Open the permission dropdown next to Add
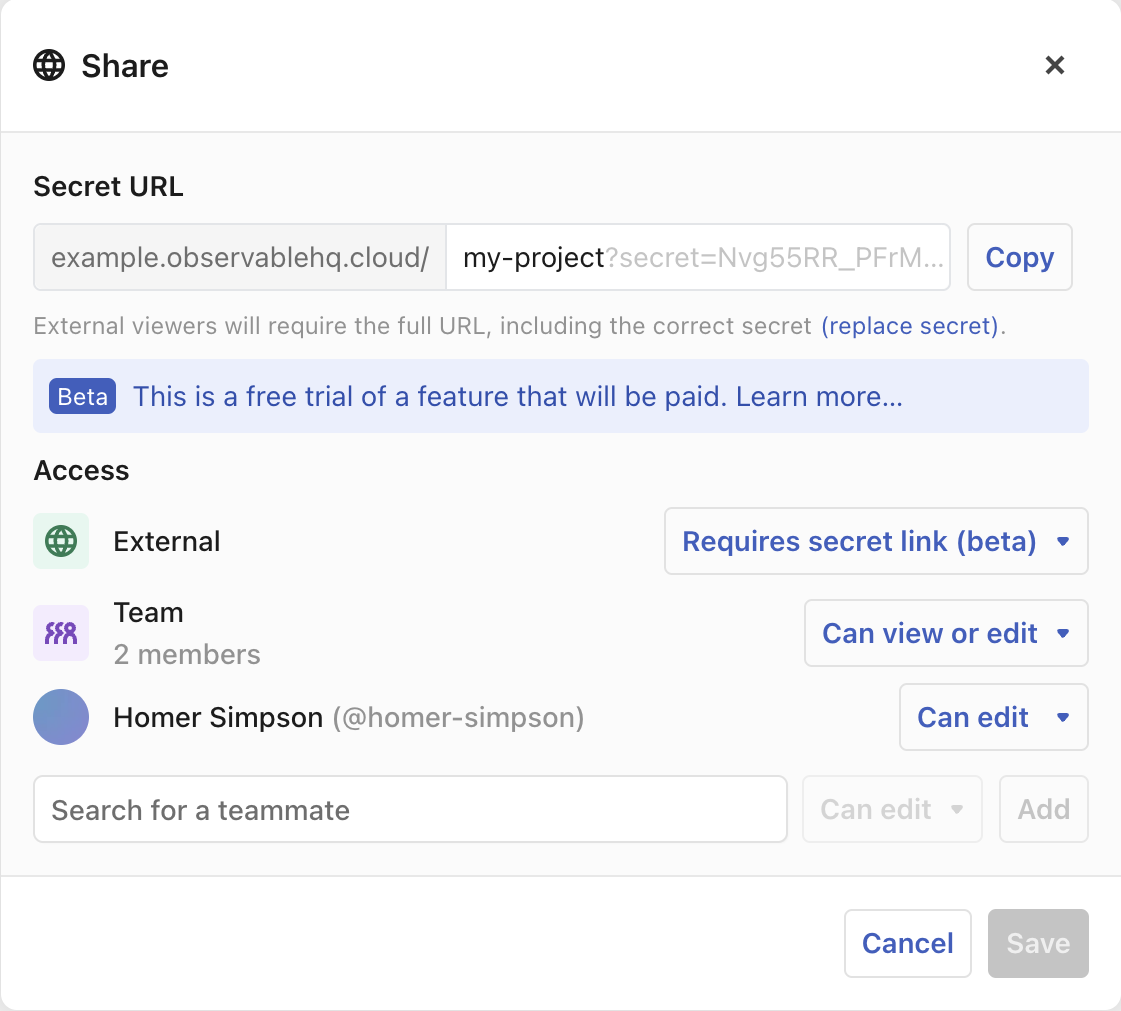1121x1011 pixels. click(x=892, y=809)
